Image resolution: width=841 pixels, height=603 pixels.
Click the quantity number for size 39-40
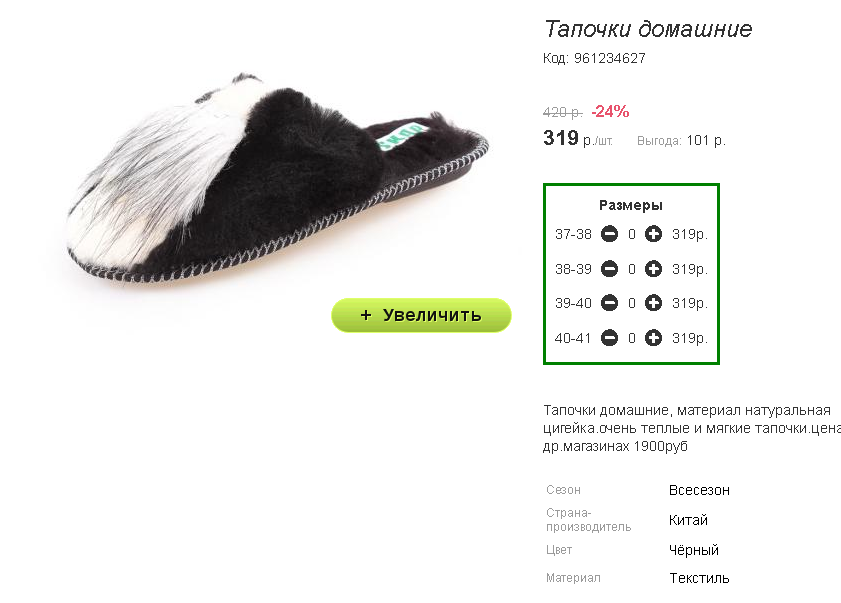(x=632, y=304)
